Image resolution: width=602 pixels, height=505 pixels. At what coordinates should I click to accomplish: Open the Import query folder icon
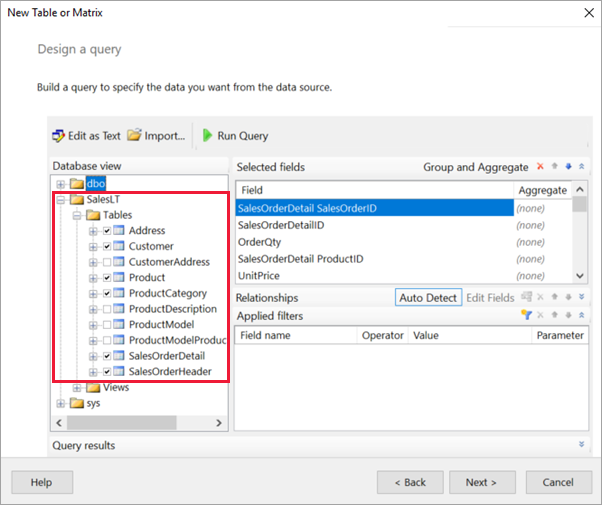point(134,135)
